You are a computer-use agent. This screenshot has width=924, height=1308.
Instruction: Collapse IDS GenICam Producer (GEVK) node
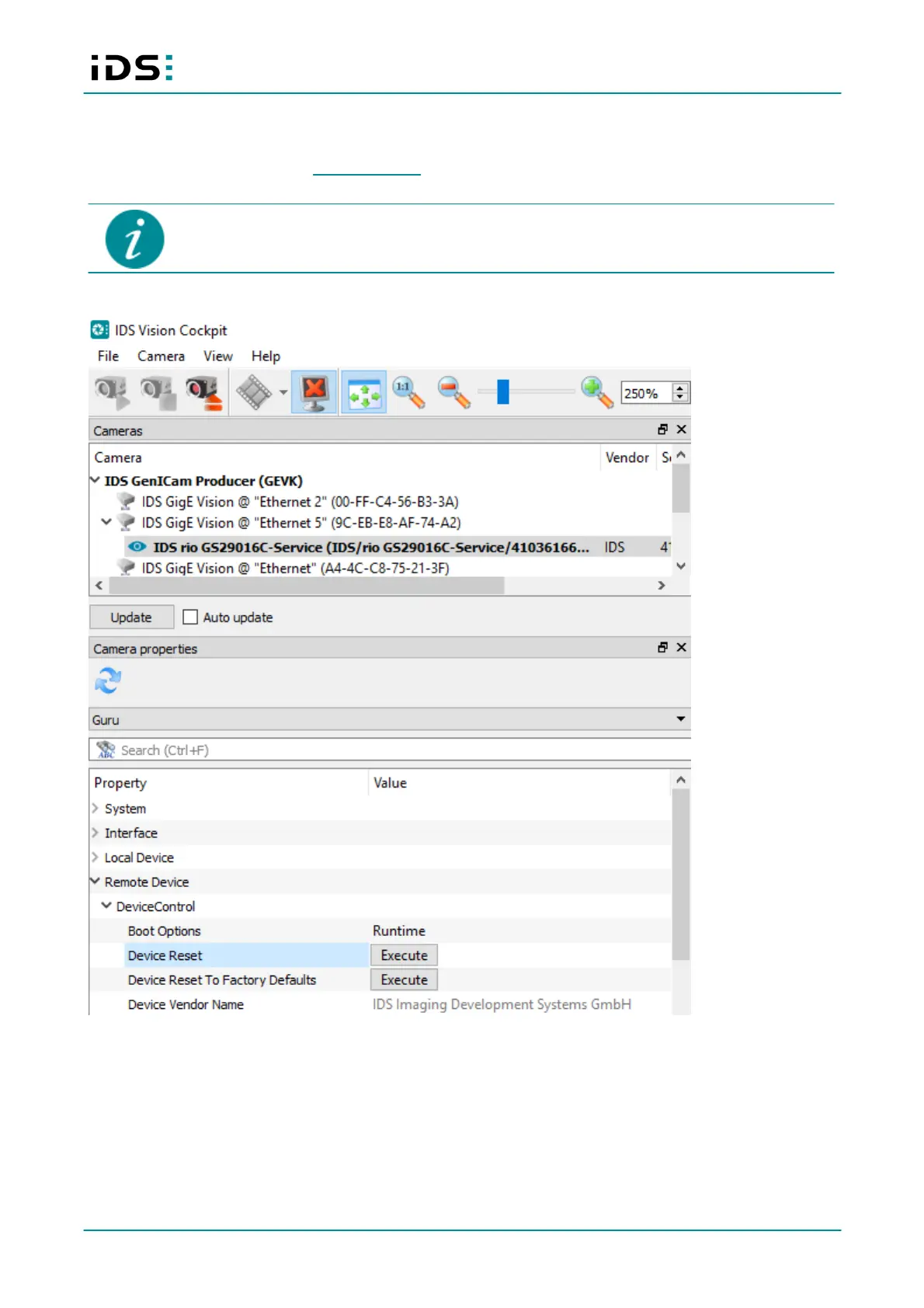pyautogui.click(x=95, y=480)
